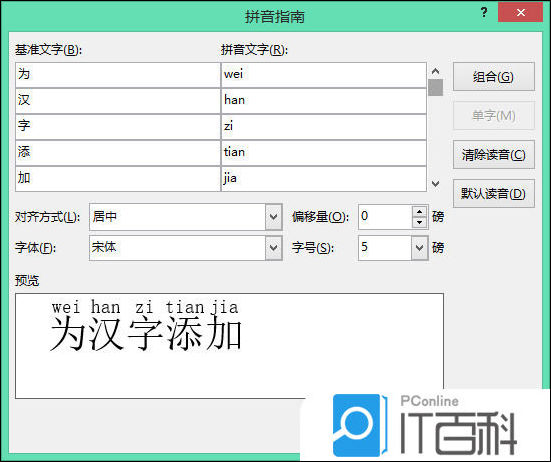This screenshot has width=551, height=462.
Task: Click the 默认读音(D) button
Action: (493, 194)
